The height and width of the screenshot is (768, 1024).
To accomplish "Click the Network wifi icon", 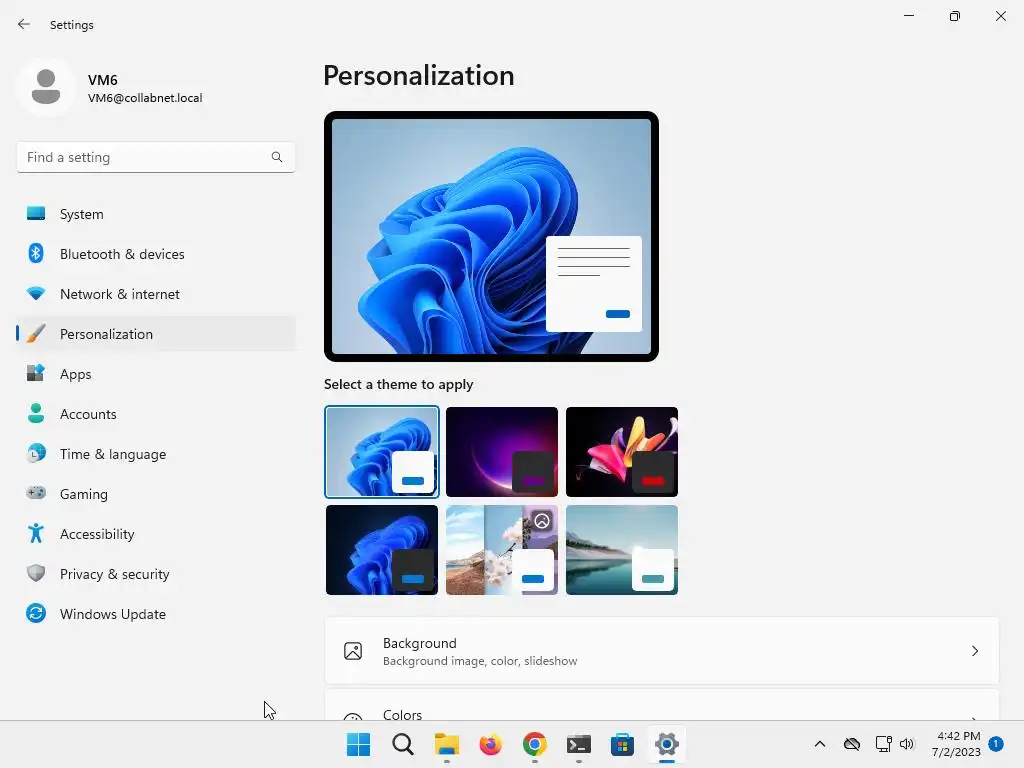I will [36, 294].
